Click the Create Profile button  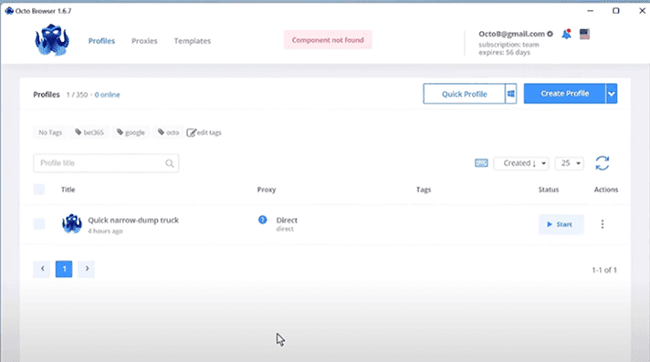coord(565,94)
